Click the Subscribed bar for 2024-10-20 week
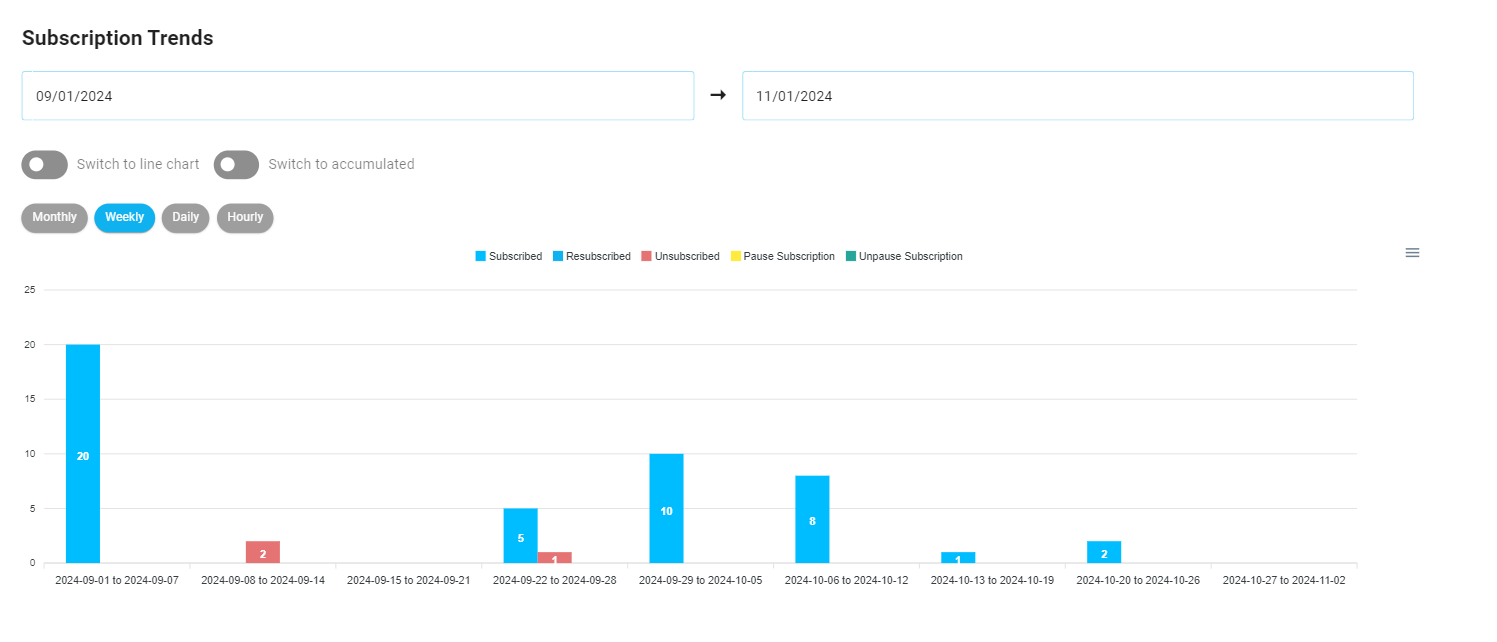The width and height of the screenshot is (1497, 642). click(x=1104, y=552)
